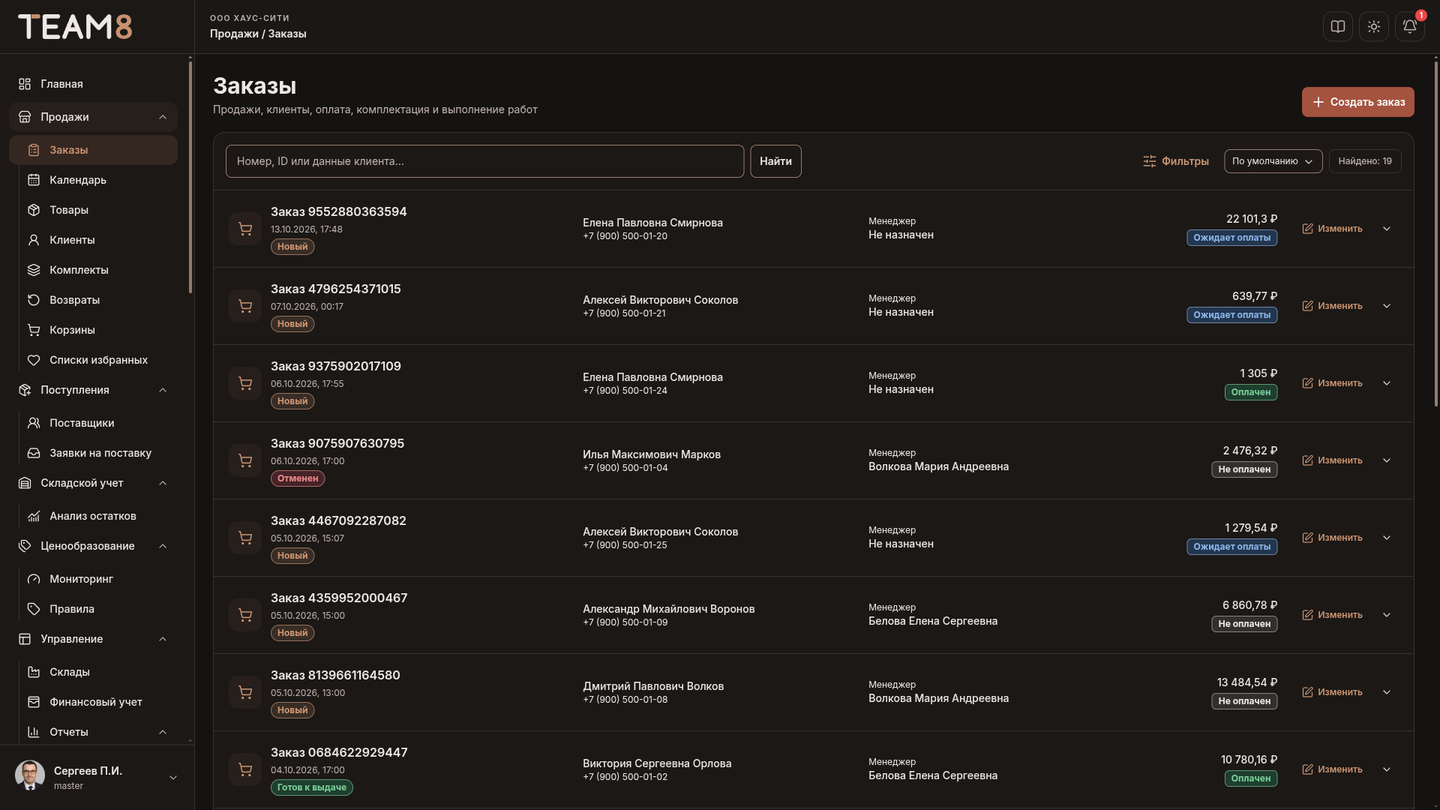Open user menu for Сергеев П.И.
Image resolution: width=1440 pixels, height=810 pixels.
point(173,778)
